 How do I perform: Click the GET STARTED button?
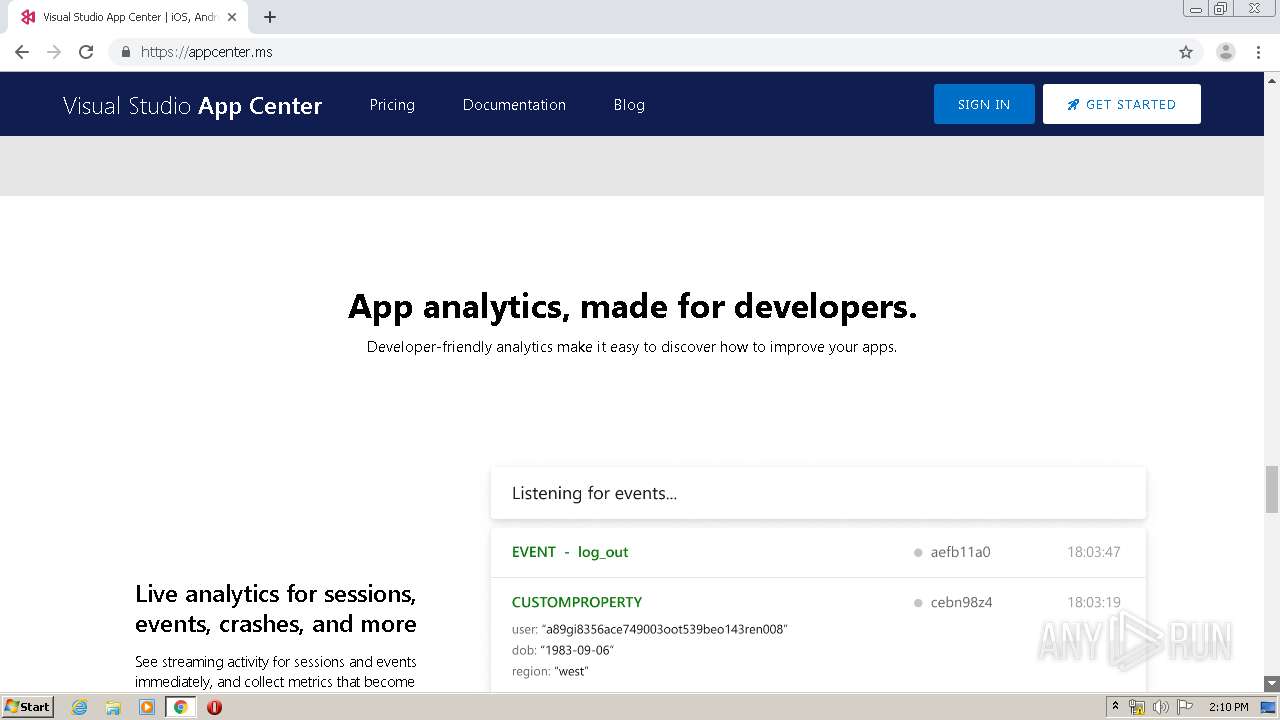(x=1121, y=104)
